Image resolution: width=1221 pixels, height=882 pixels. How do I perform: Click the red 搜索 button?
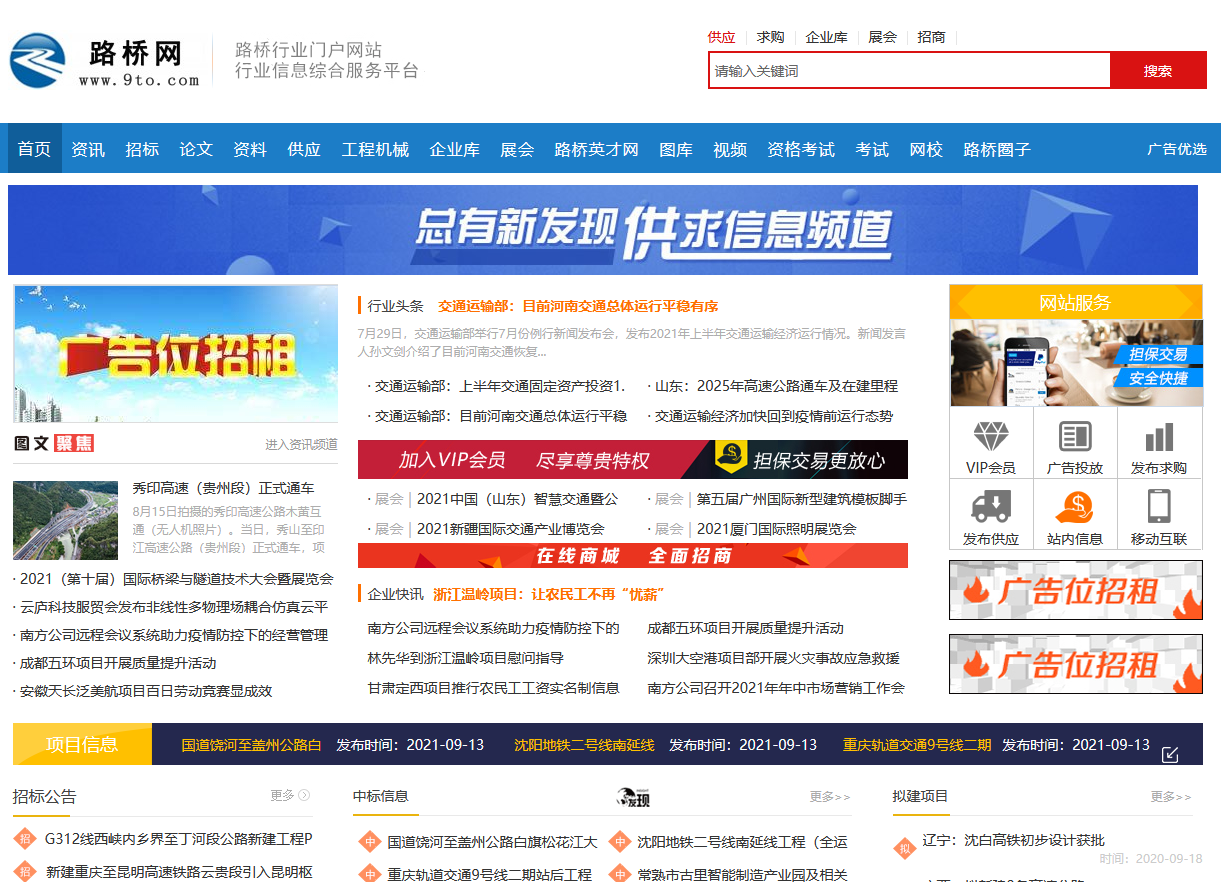pos(1158,71)
